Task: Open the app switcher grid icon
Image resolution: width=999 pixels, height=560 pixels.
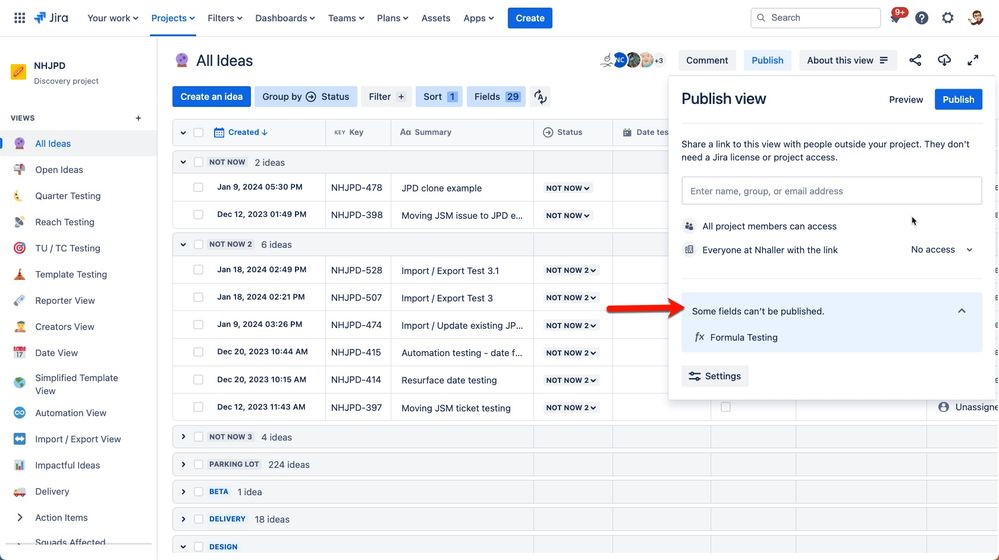Action: coord(20,18)
